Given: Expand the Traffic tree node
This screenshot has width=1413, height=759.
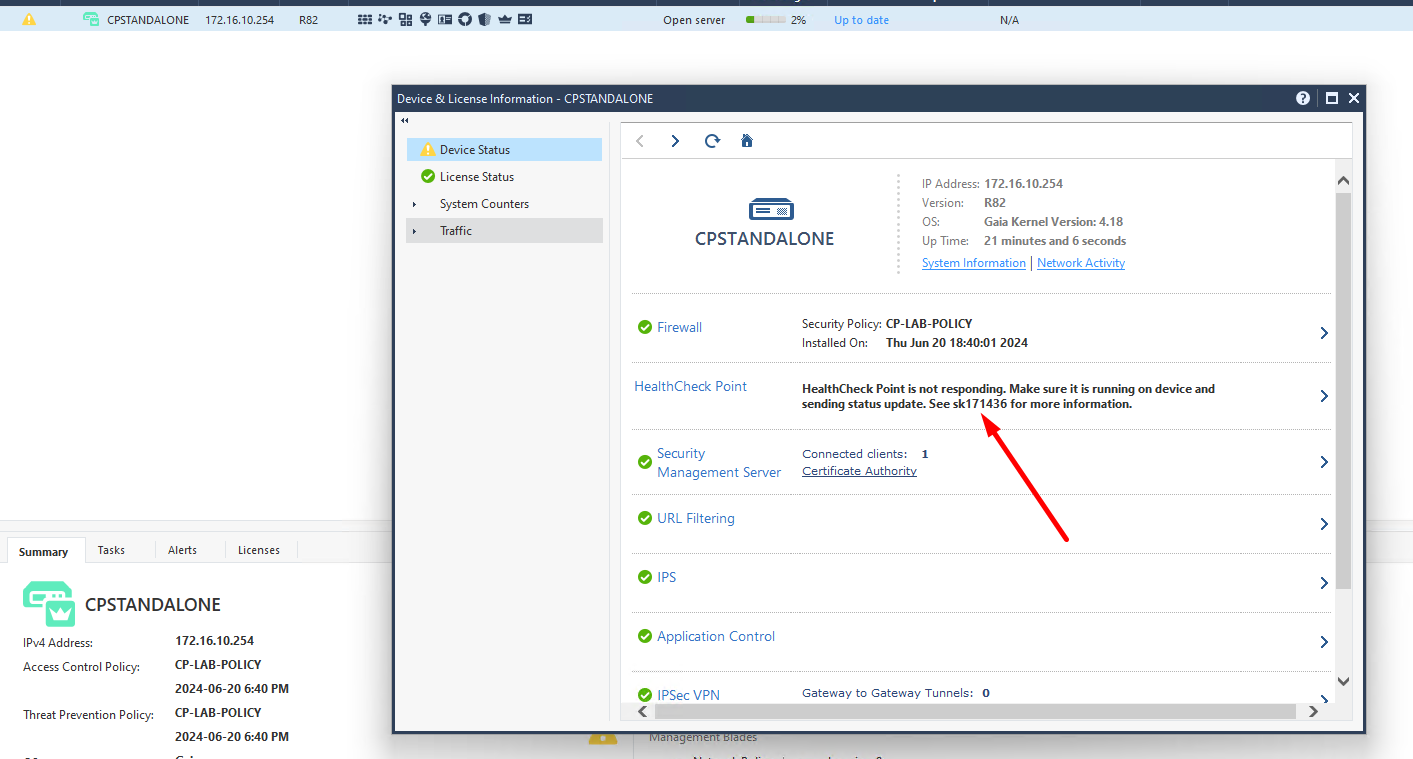Looking at the screenshot, I should [414, 231].
